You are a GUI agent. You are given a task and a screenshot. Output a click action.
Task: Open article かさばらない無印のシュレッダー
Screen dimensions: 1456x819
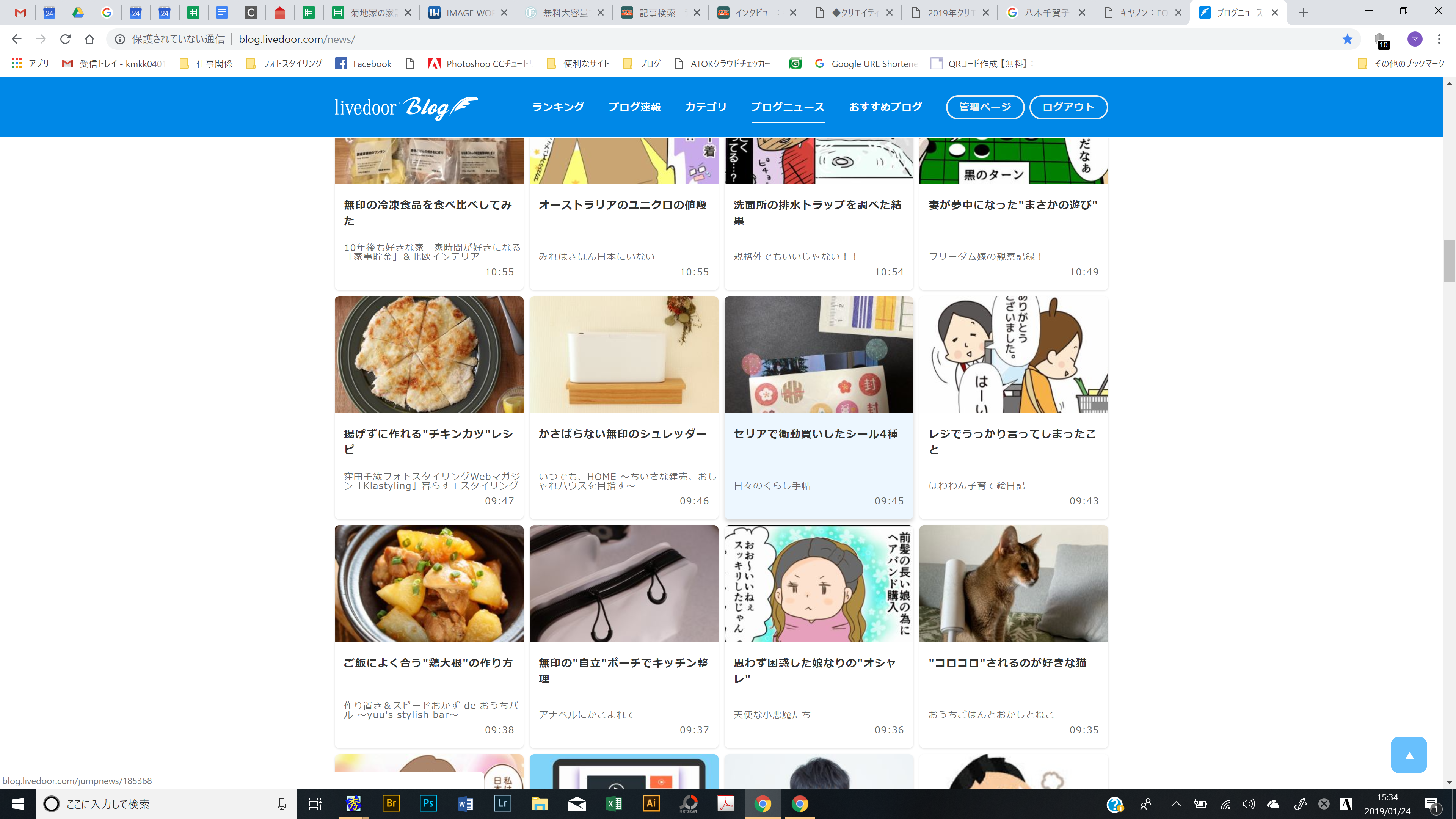coord(622,433)
